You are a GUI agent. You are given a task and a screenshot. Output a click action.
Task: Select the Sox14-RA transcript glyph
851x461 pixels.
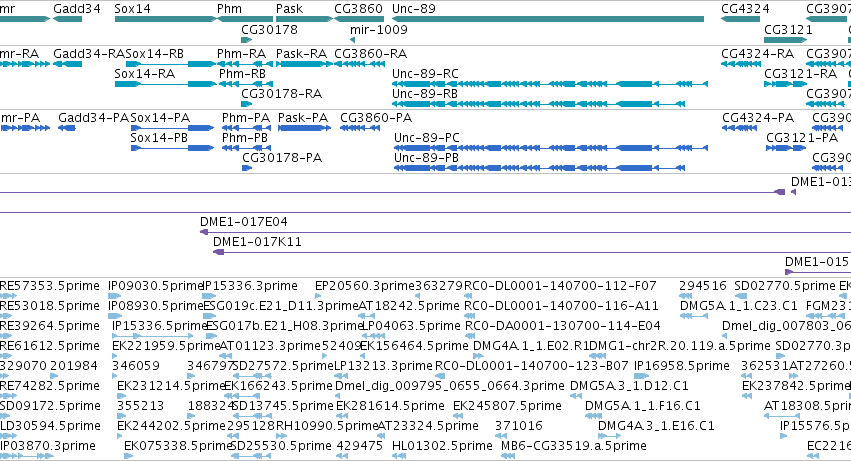coord(166,84)
